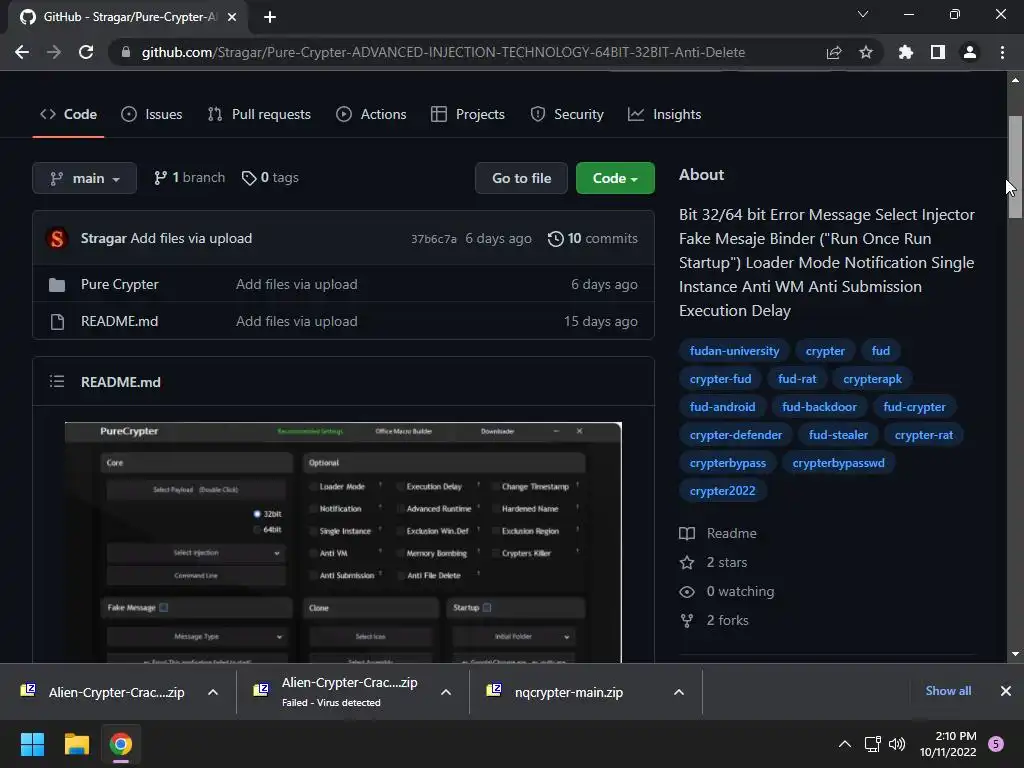Viewport: 1024px width, 768px height.
Task: Open the fud topic tag
Action: pyautogui.click(x=880, y=351)
